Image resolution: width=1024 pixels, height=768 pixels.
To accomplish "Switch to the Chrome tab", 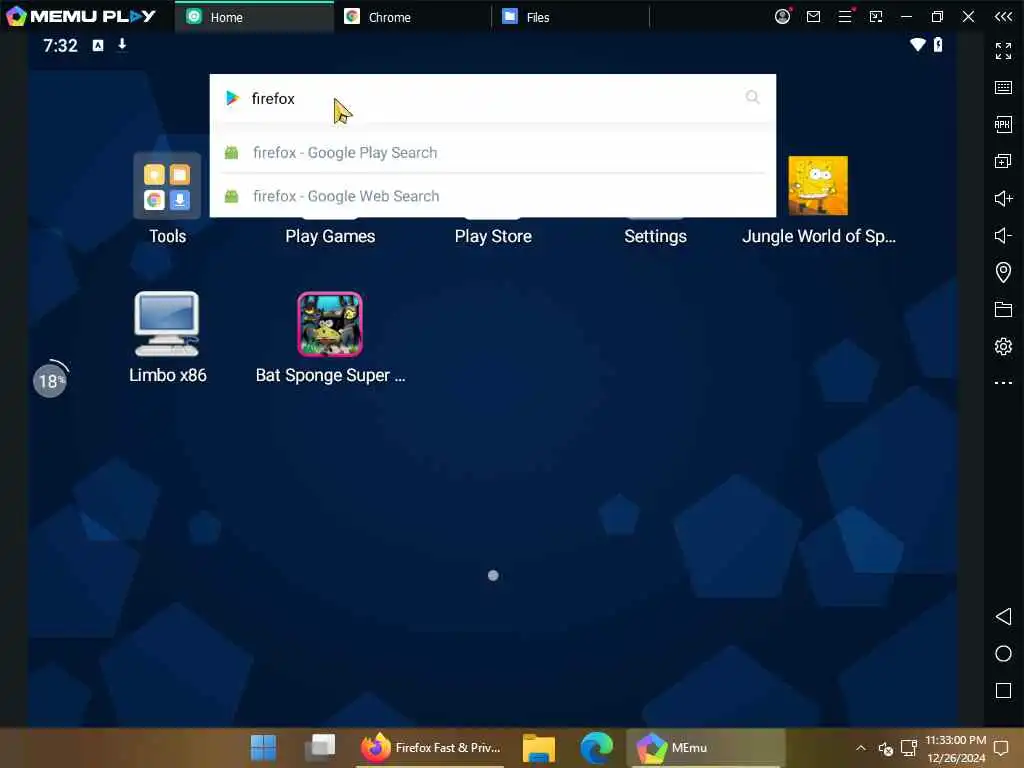I will (413, 17).
